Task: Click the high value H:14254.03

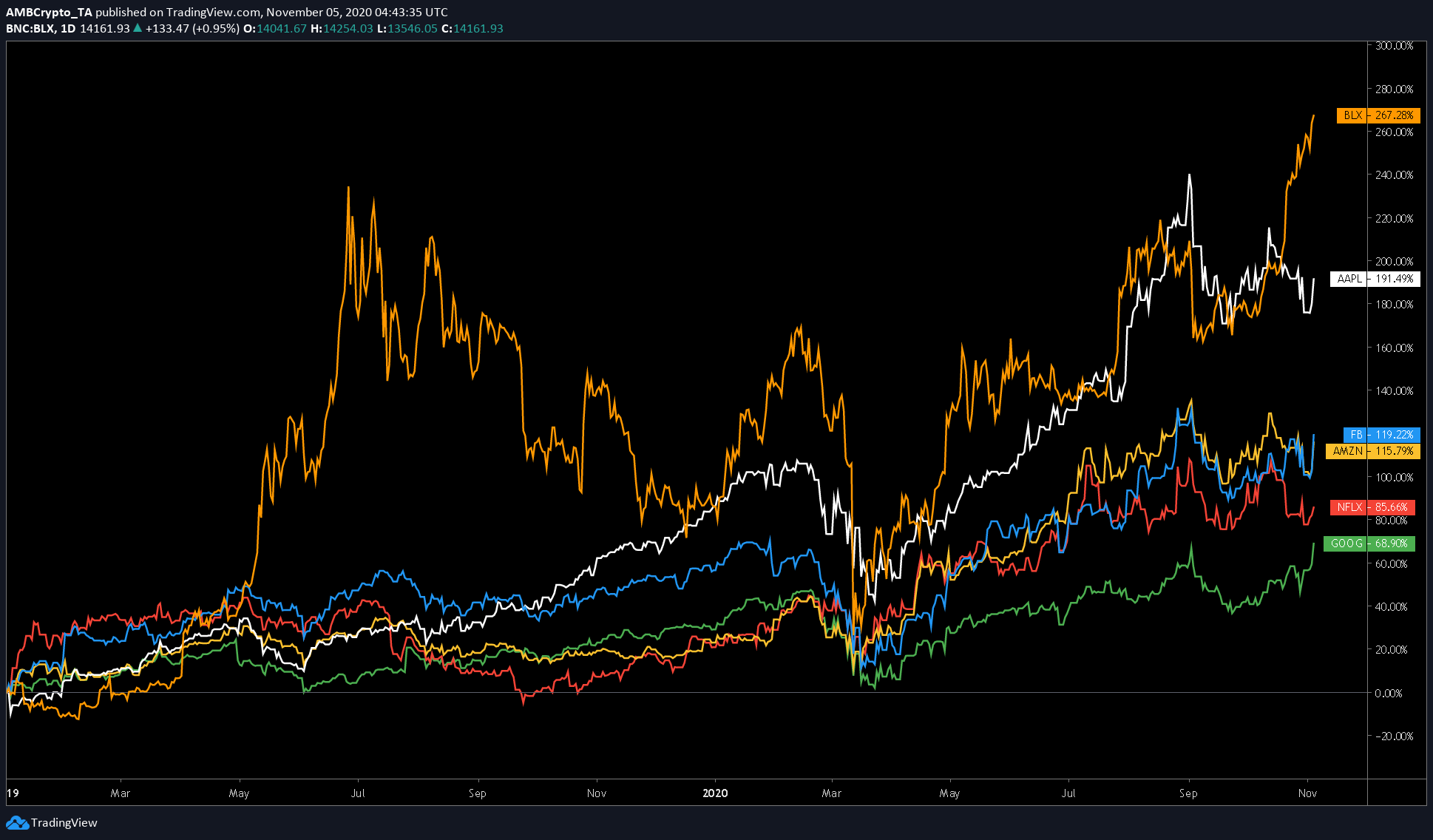Action: click(342, 29)
